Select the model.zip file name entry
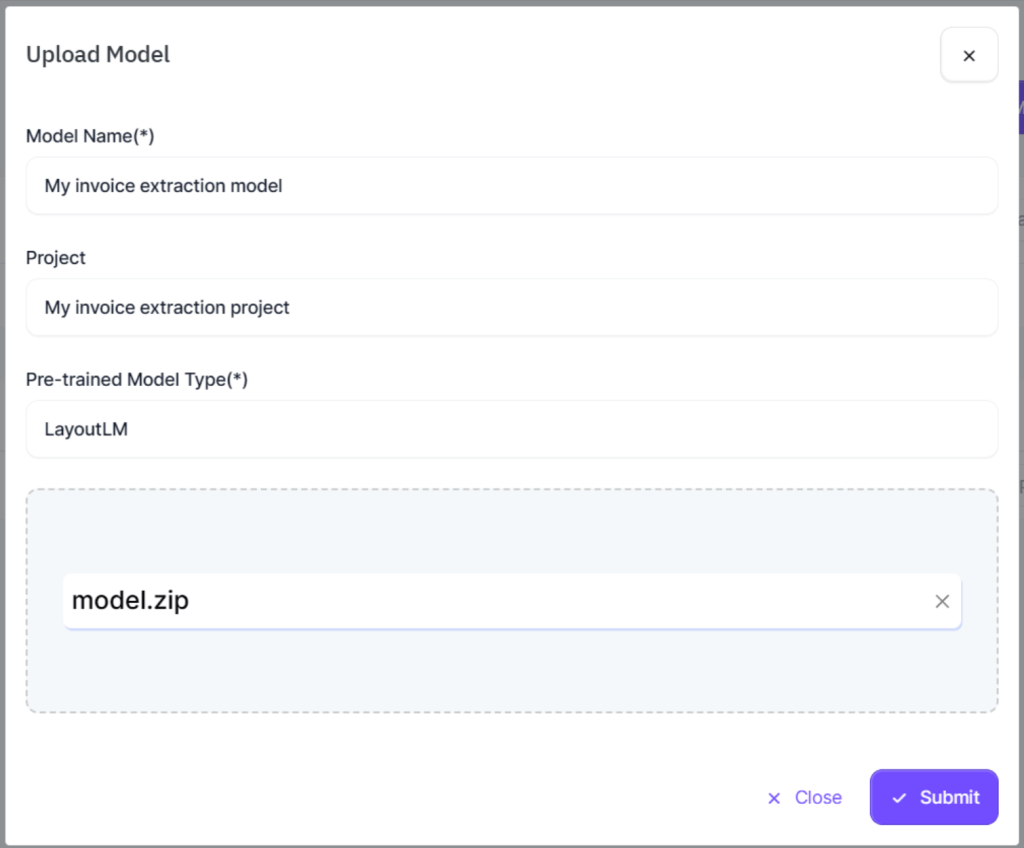 pos(130,601)
